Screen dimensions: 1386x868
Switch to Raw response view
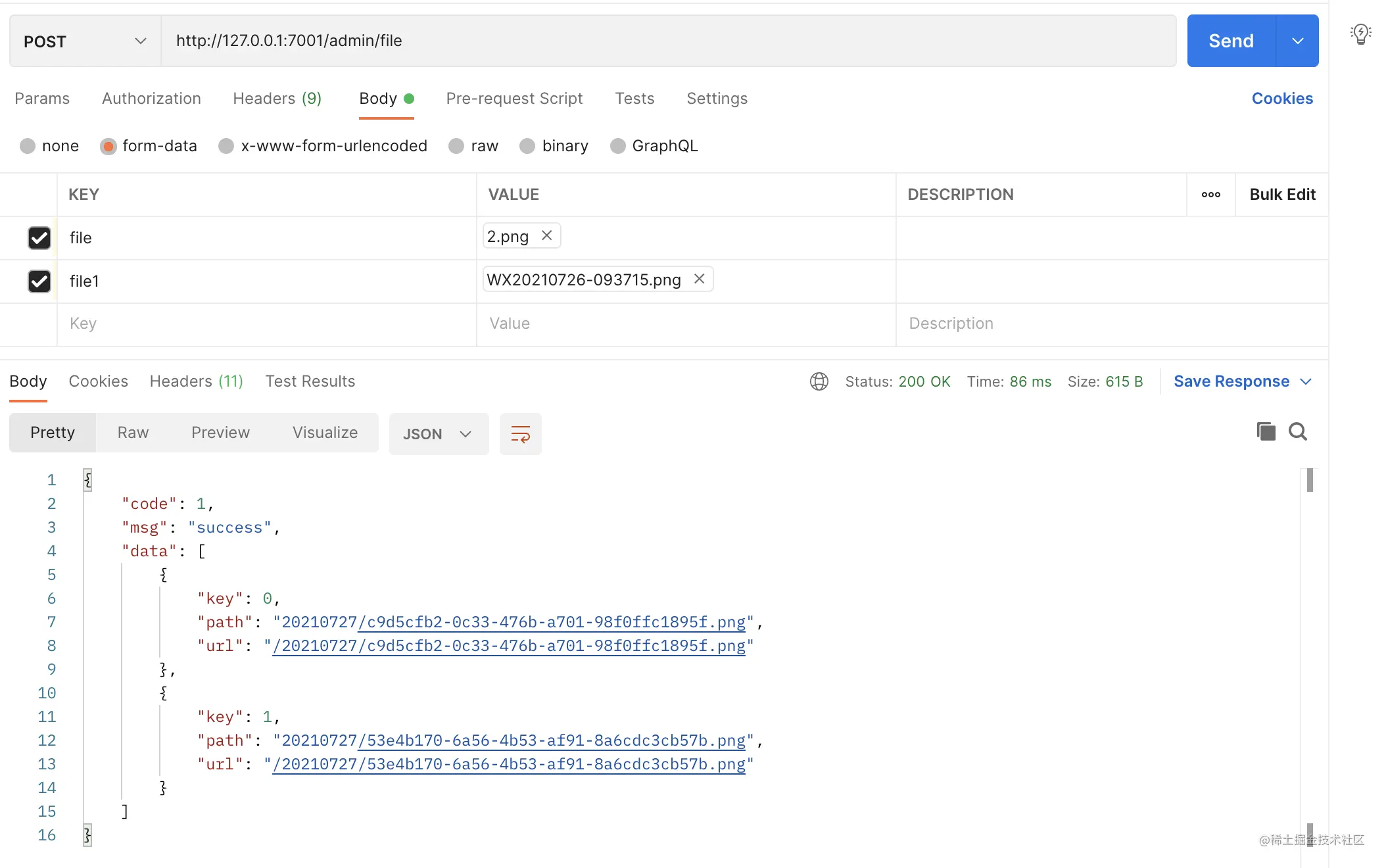click(x=133, y=433)
